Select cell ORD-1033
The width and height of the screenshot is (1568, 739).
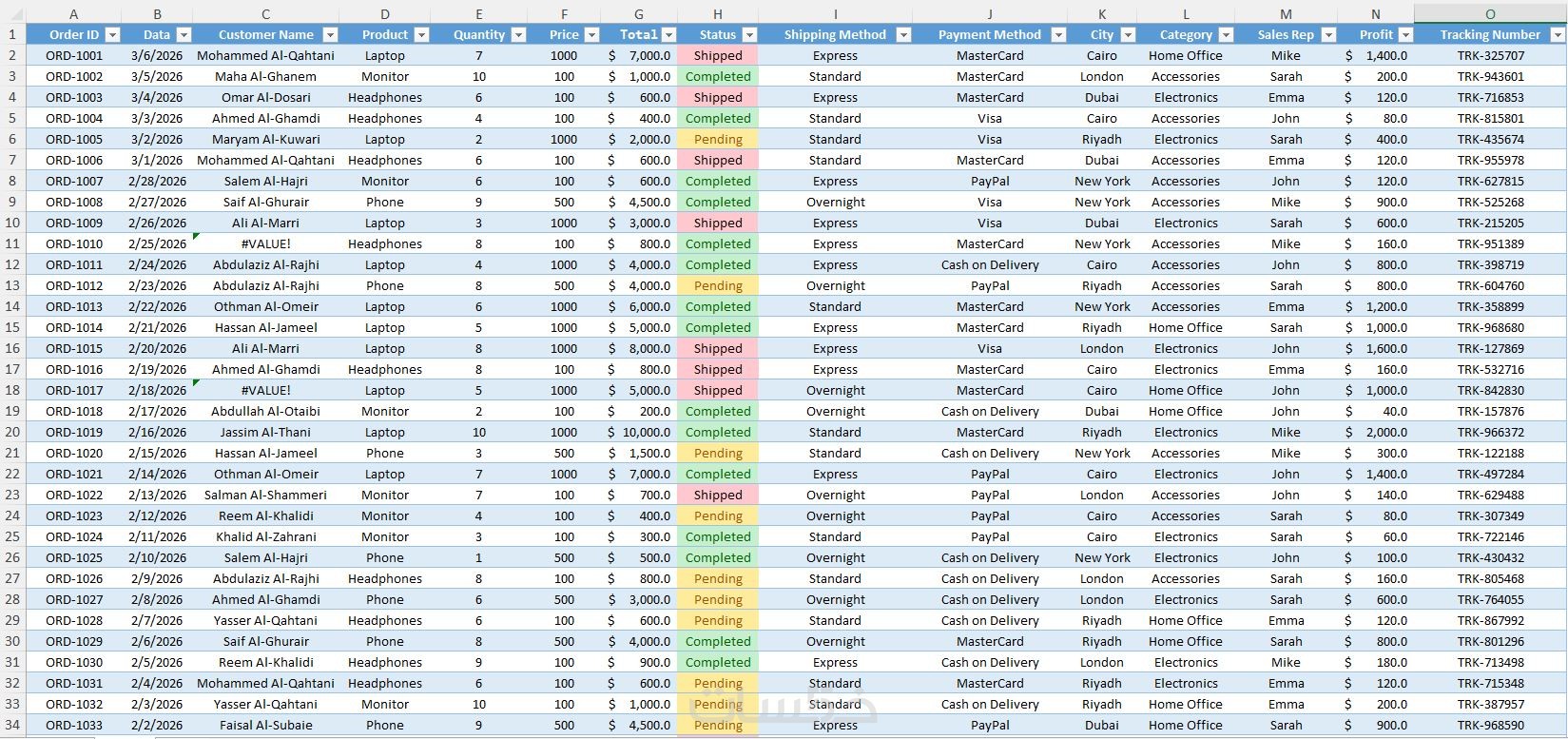73,725
